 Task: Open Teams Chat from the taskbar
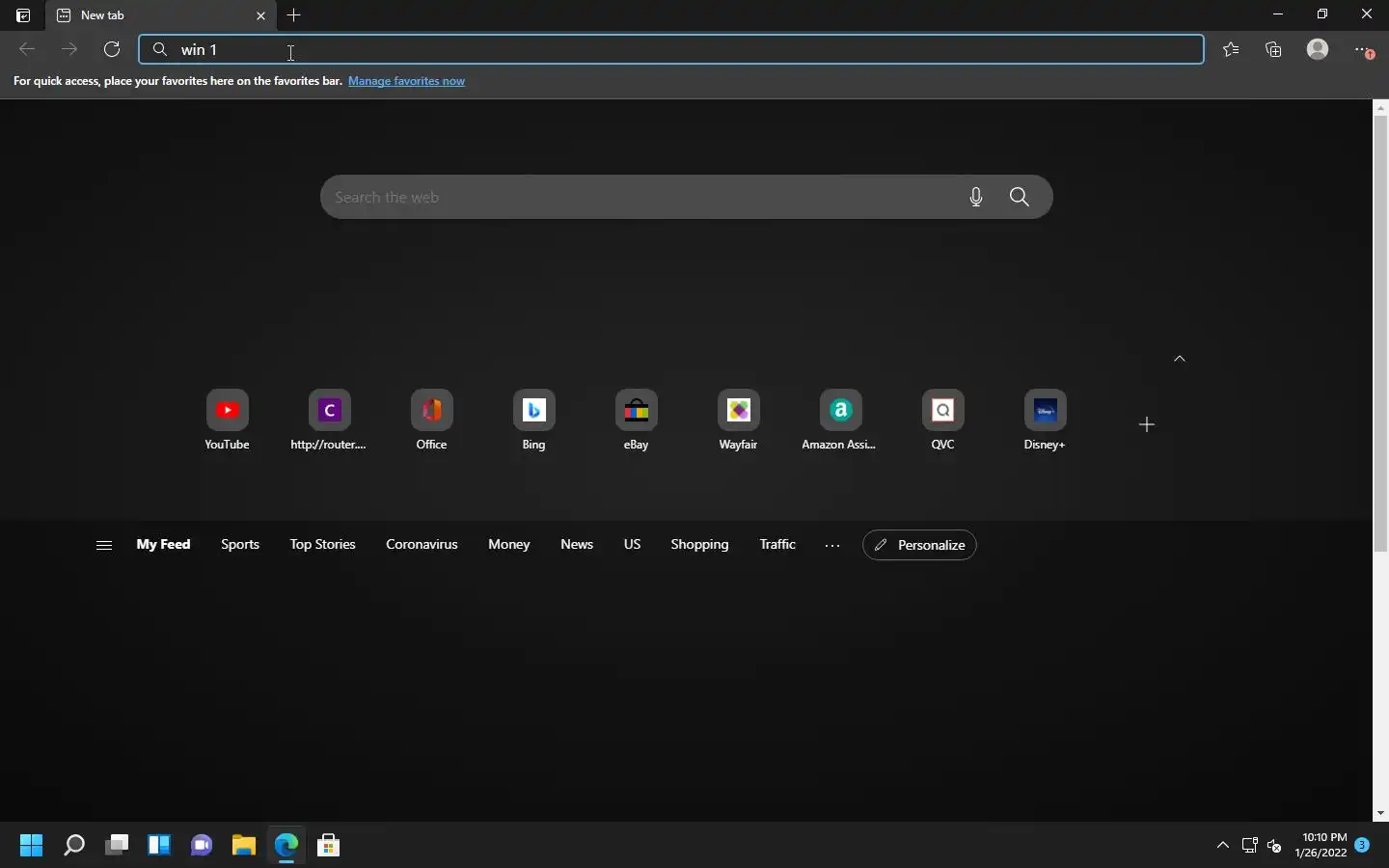pos(202,846)
